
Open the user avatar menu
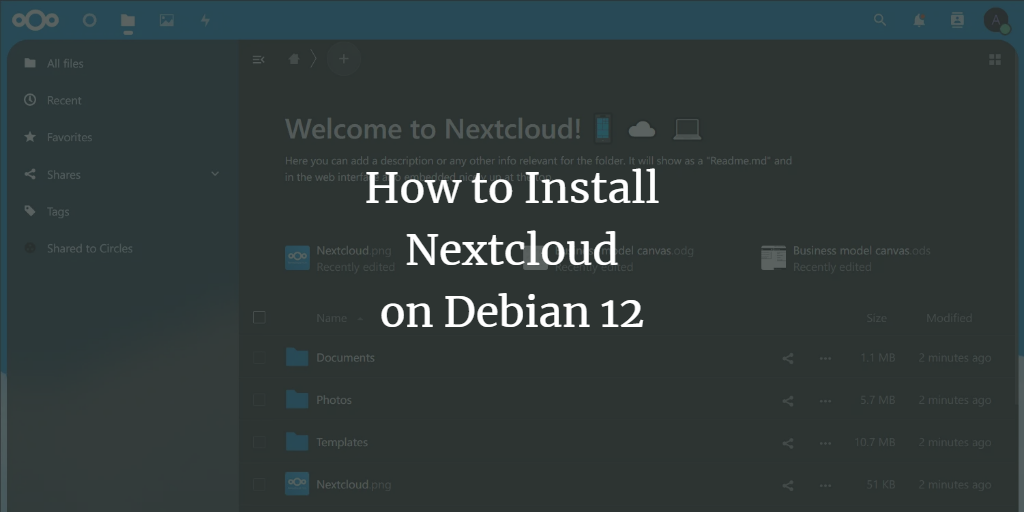coord(997,20)
